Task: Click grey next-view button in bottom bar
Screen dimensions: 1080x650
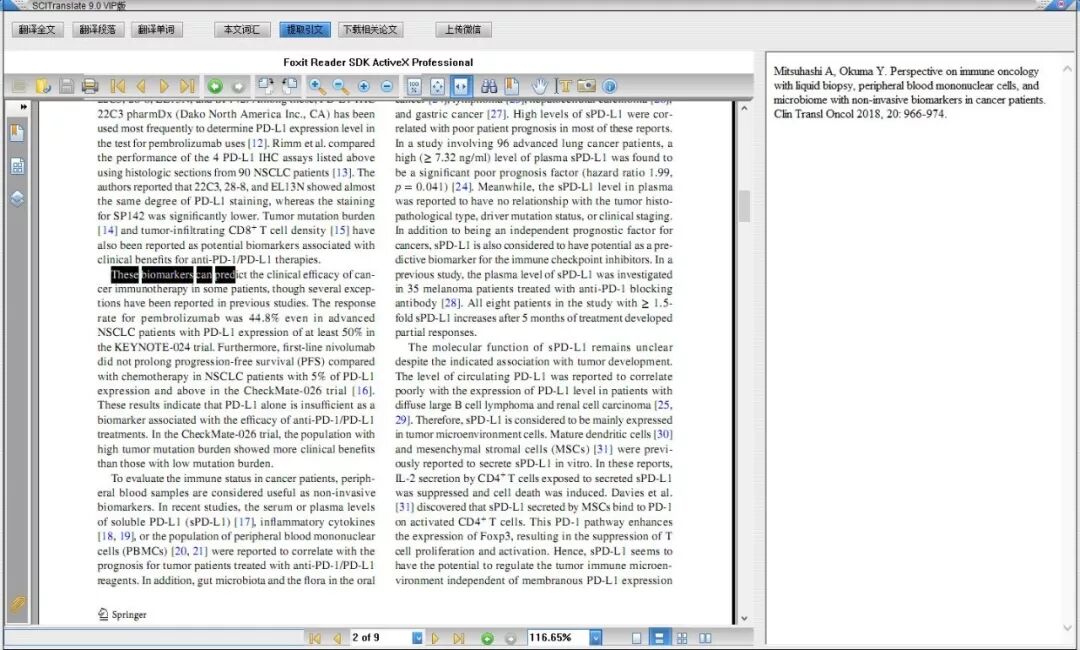Action: coord(510,638)
